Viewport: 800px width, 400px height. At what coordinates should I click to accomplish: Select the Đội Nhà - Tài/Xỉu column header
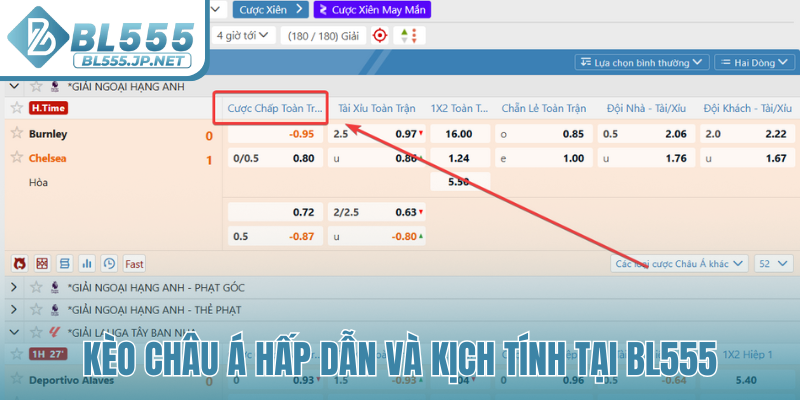click(646, 108)
